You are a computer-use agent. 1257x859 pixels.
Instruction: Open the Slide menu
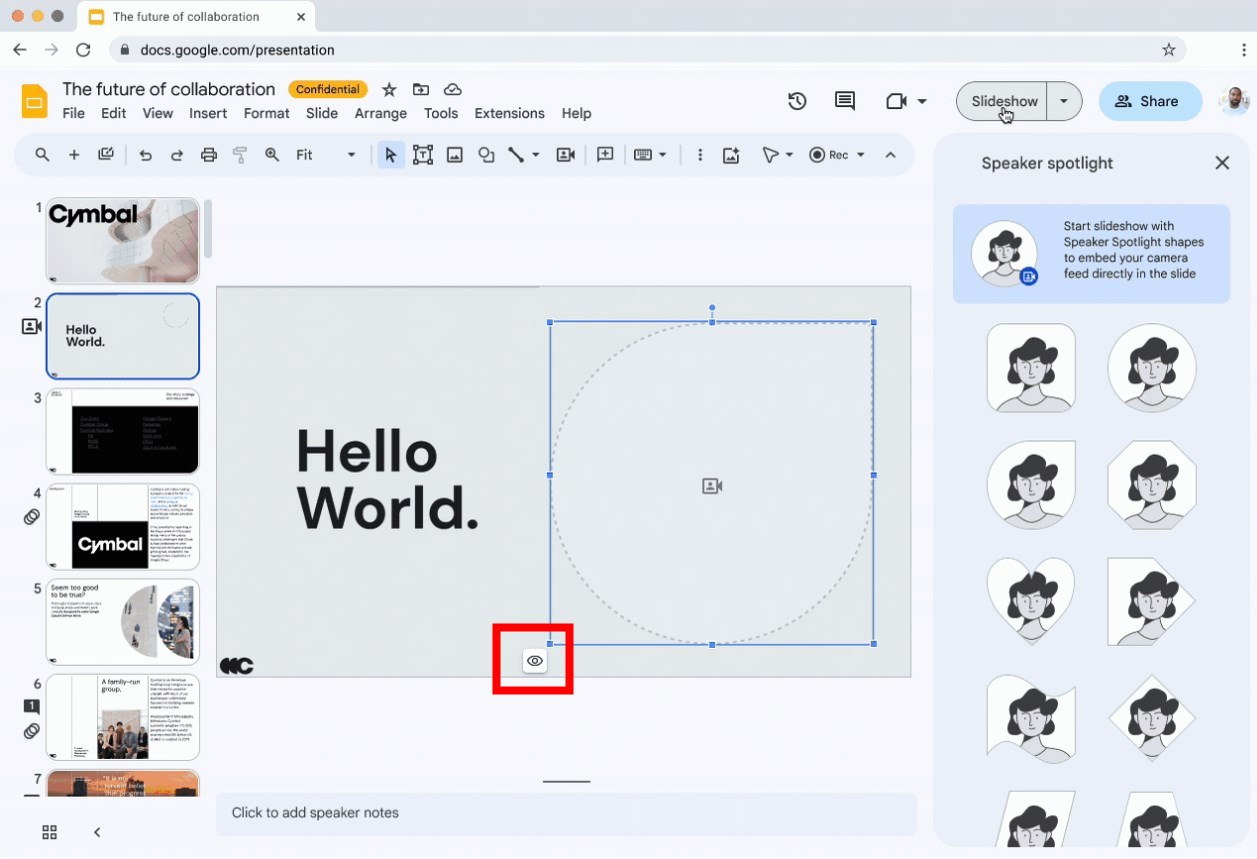pyautogui.click(x=322, y=113)
